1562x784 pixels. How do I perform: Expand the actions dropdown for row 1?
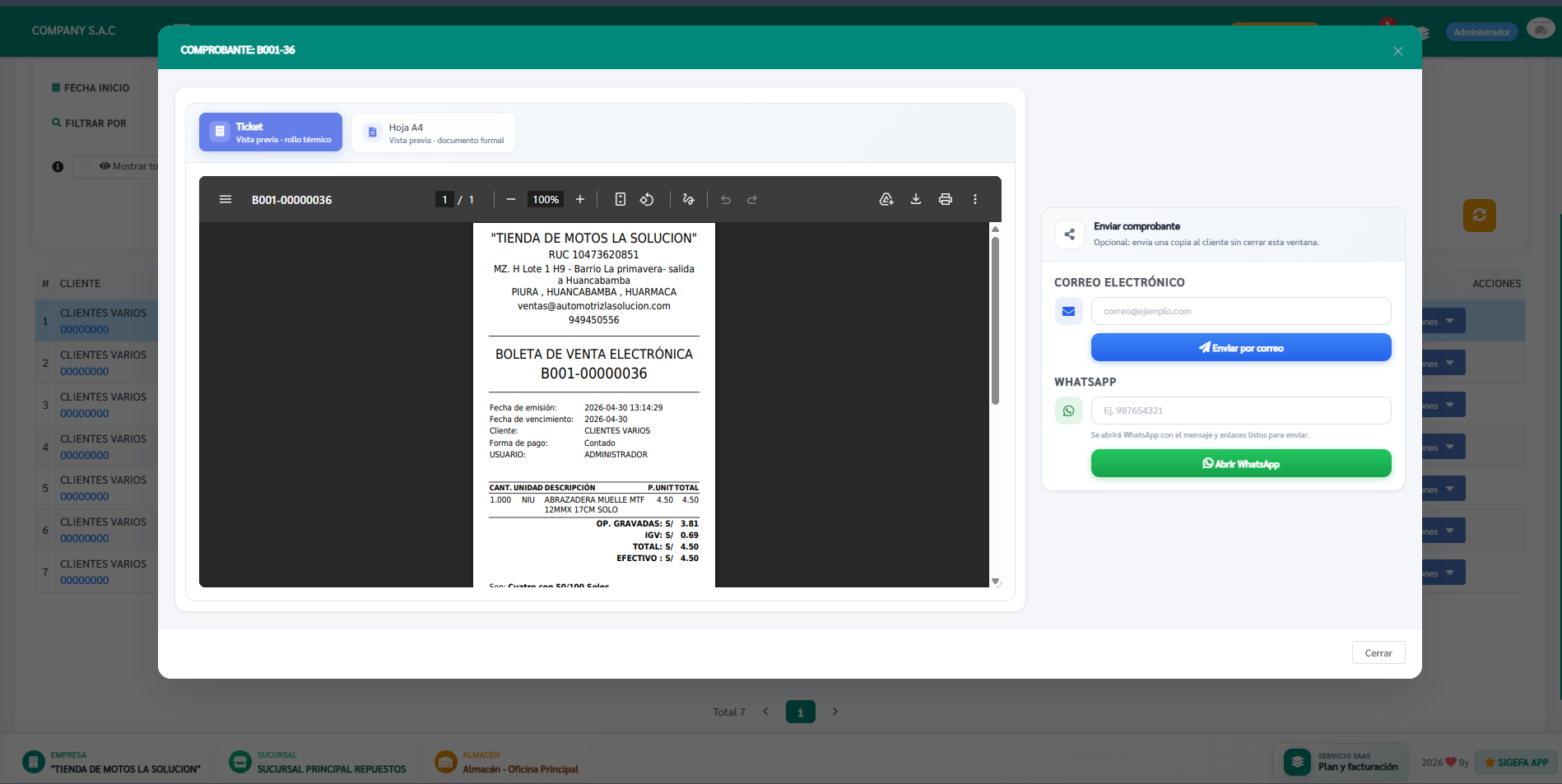tap(1449, 321)
